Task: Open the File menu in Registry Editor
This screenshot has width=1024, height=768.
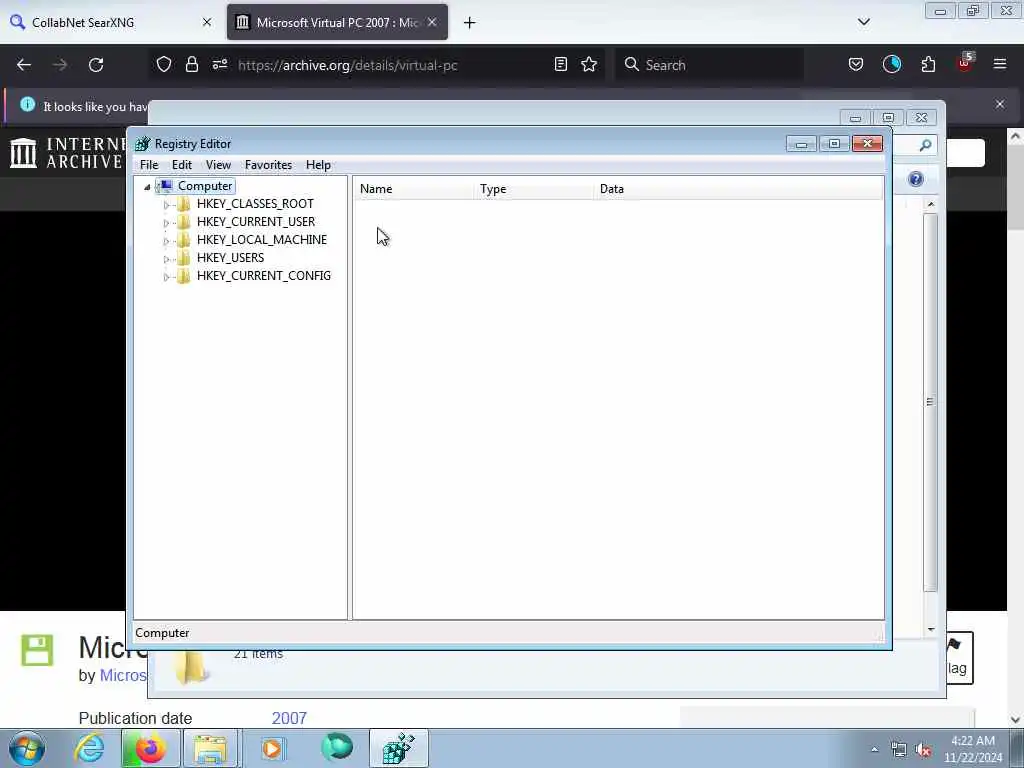Action: [149, 165]
